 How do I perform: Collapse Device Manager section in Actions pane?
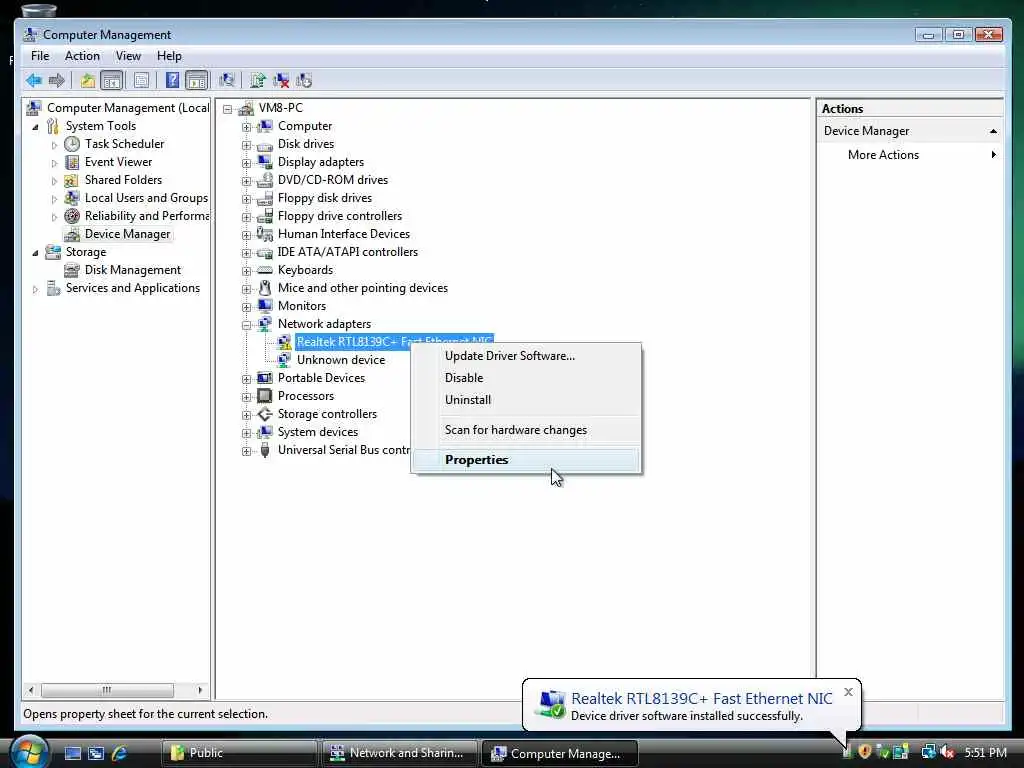click(993, 131)
